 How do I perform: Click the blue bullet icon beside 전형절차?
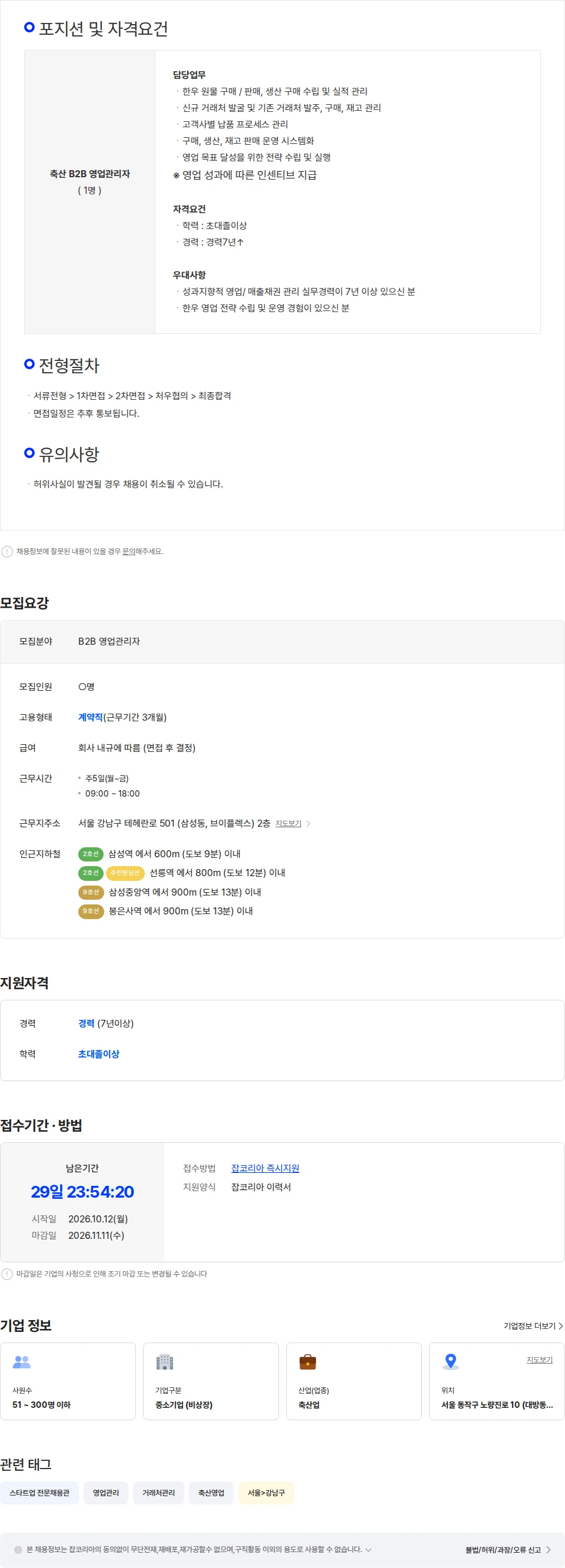tap(29, 364)
